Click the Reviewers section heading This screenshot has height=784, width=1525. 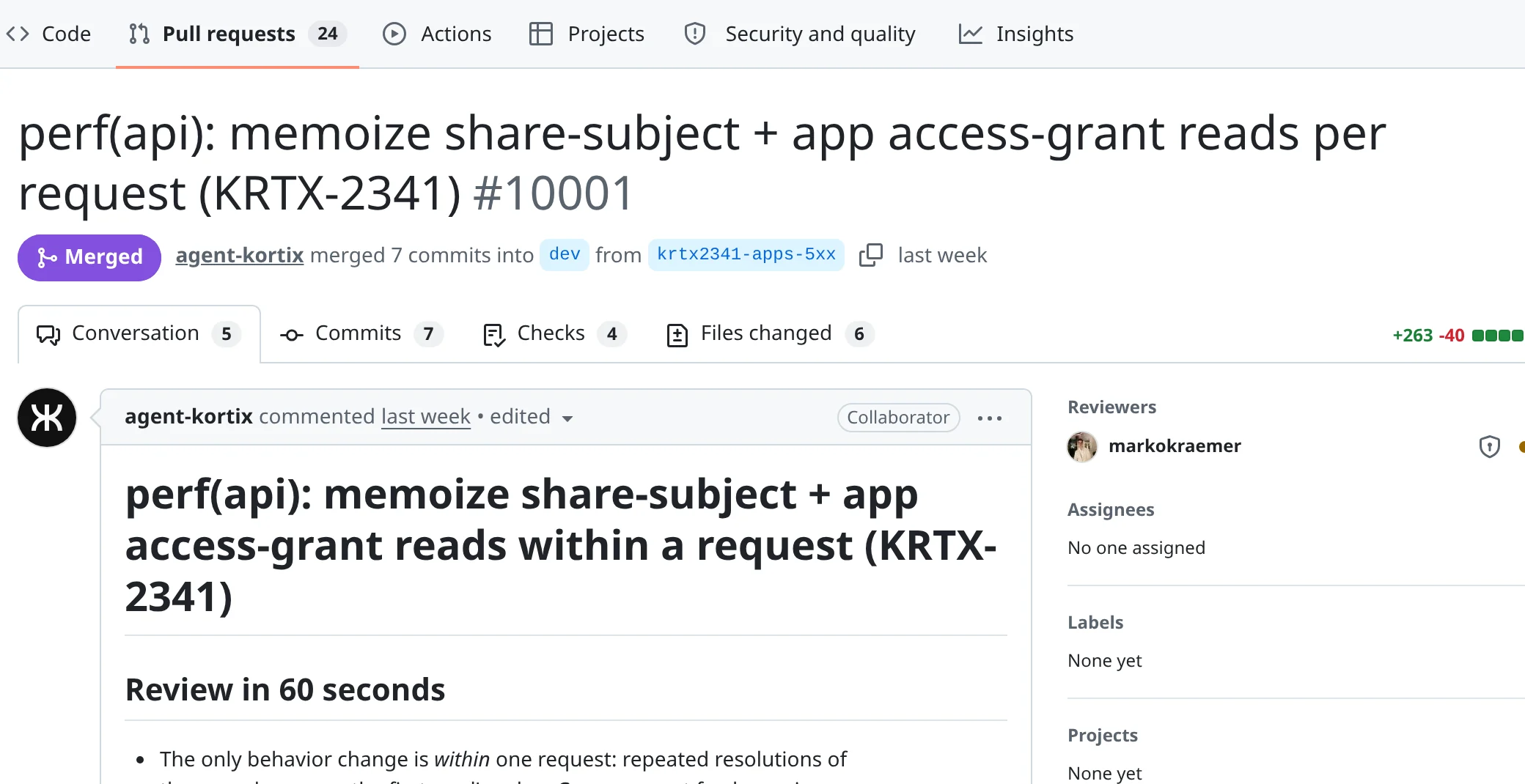[x=1111, y=407]
